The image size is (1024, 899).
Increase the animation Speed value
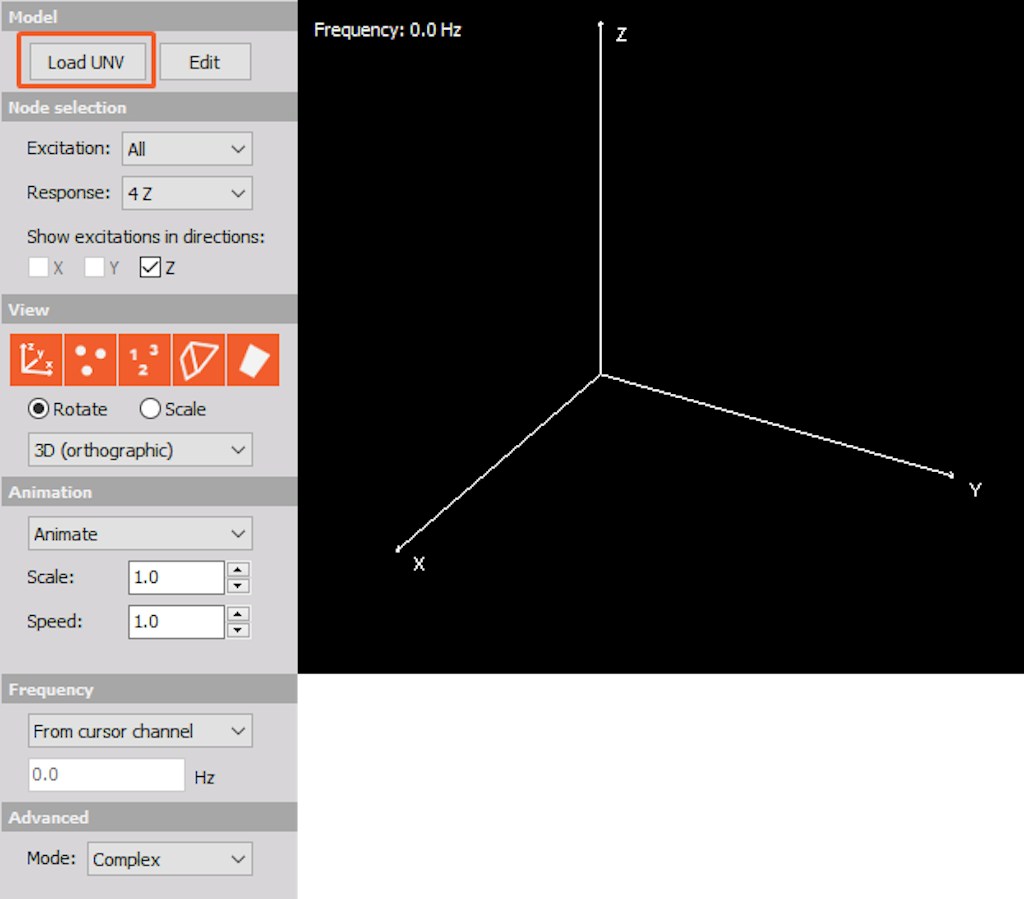[238, 614]
